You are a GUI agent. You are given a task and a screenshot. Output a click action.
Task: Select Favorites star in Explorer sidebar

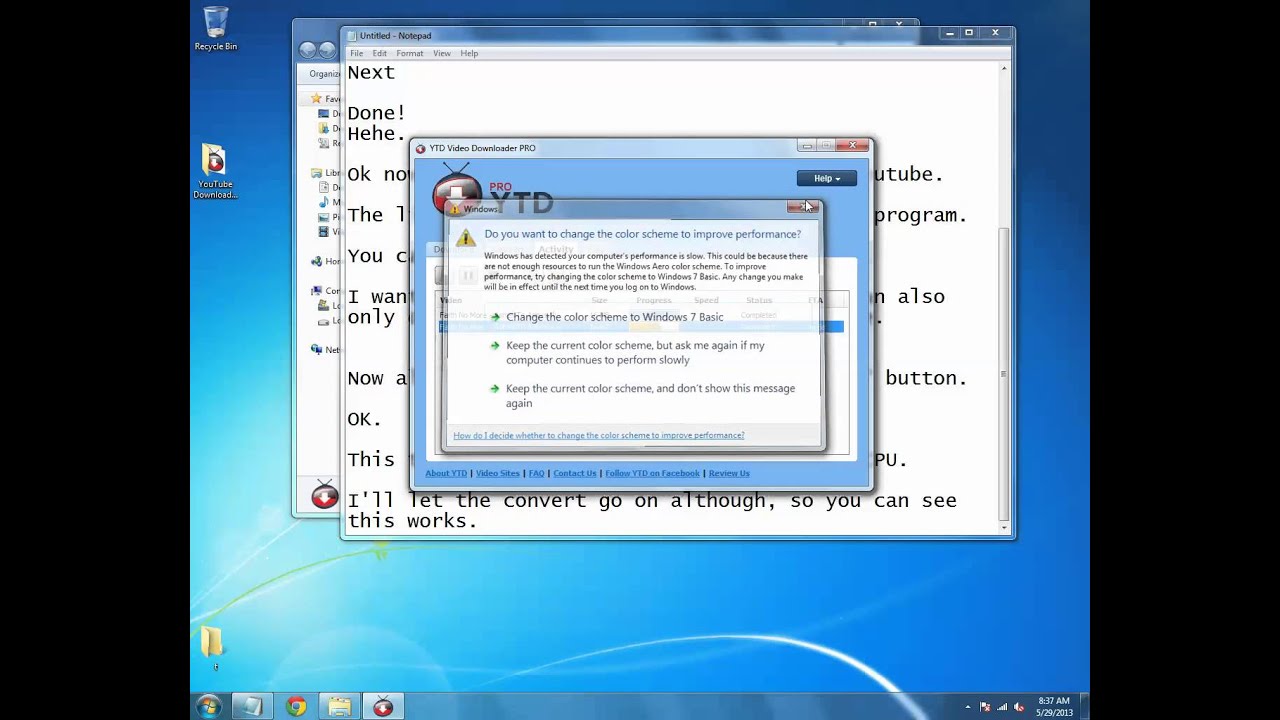point(316,99)
